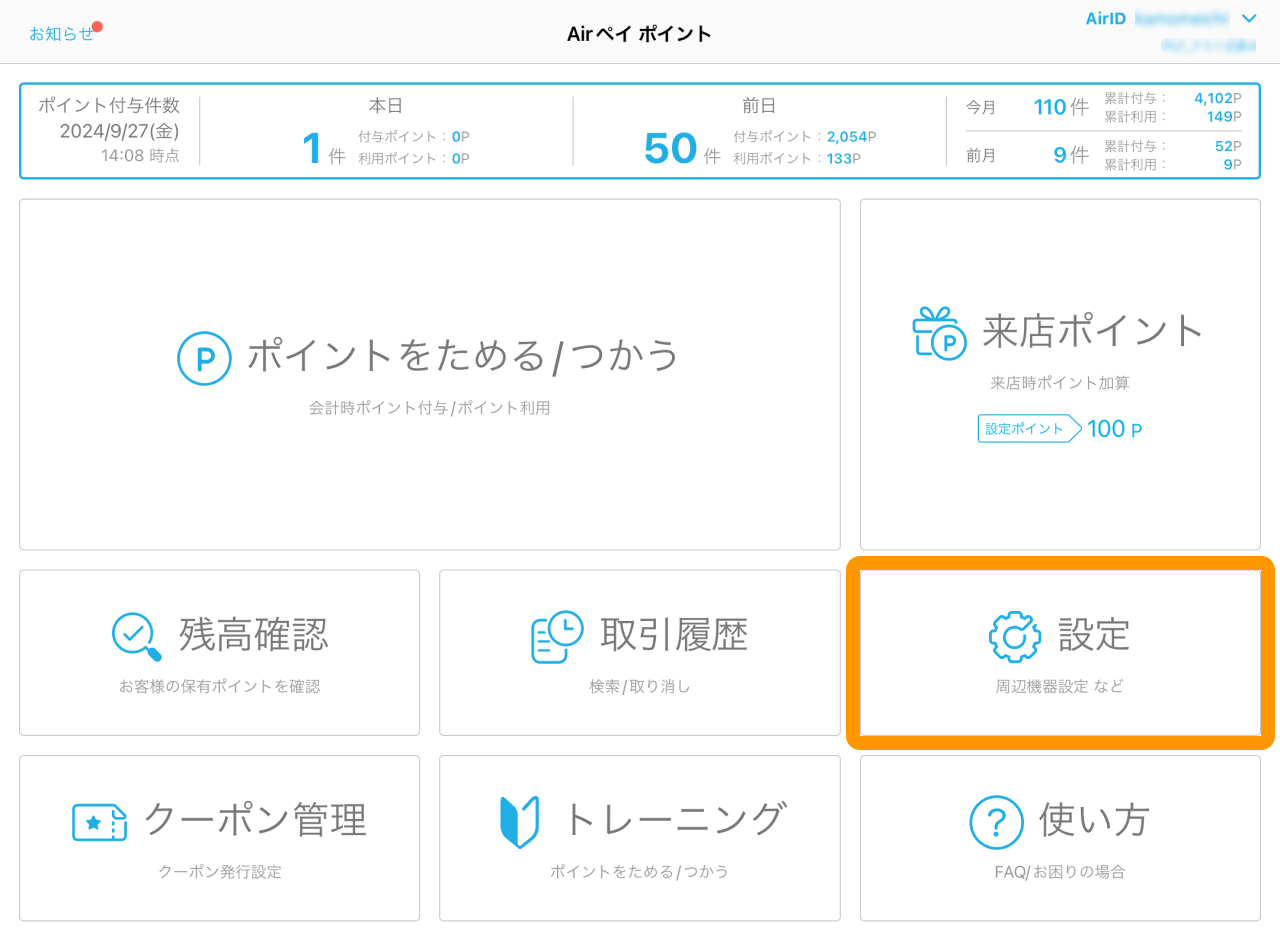Open the highlighted 設定 settings tile
This screenshot has width=1280, height=941.
[1060, 652]
